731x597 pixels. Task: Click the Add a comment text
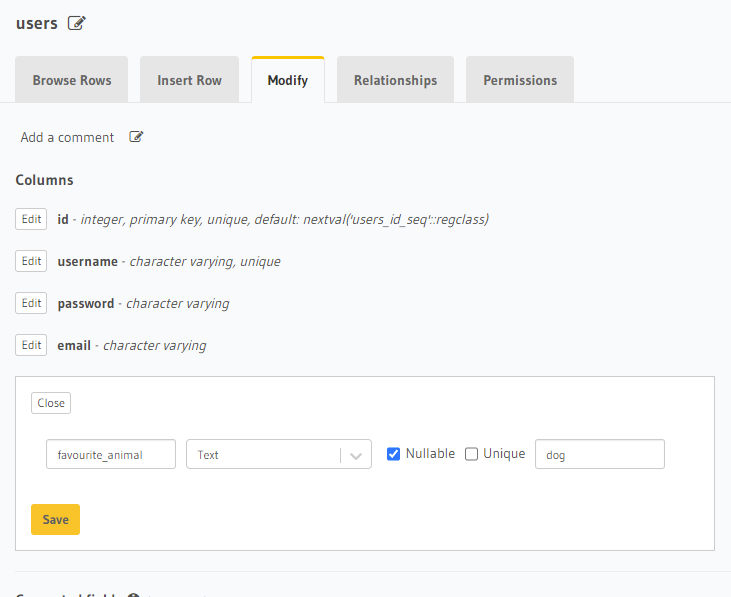click(x=67, y=137)
